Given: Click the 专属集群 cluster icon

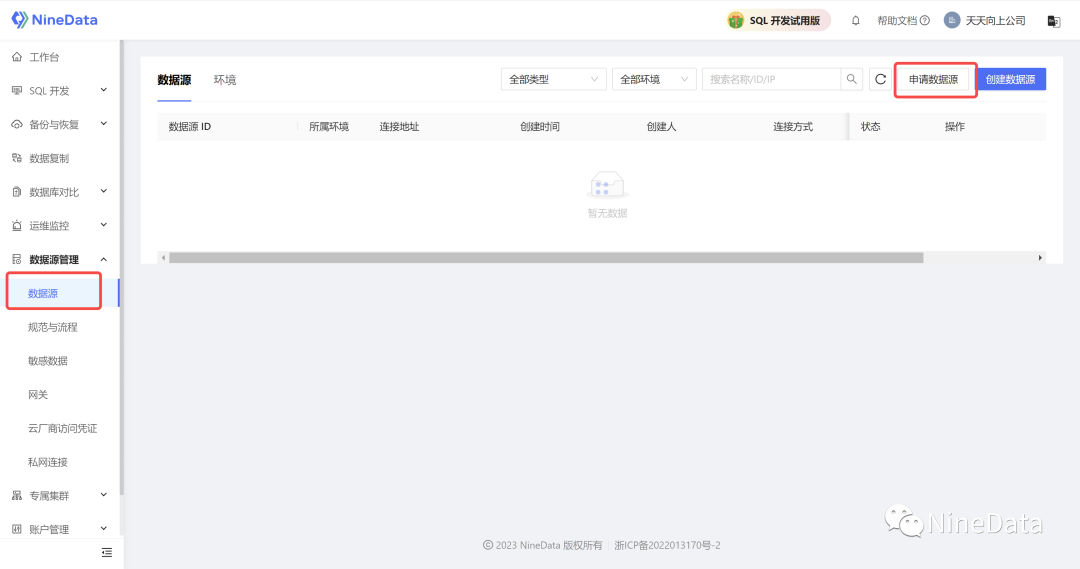Looking at the screenshot, I should pyautogui.click(x=17, y=496).
